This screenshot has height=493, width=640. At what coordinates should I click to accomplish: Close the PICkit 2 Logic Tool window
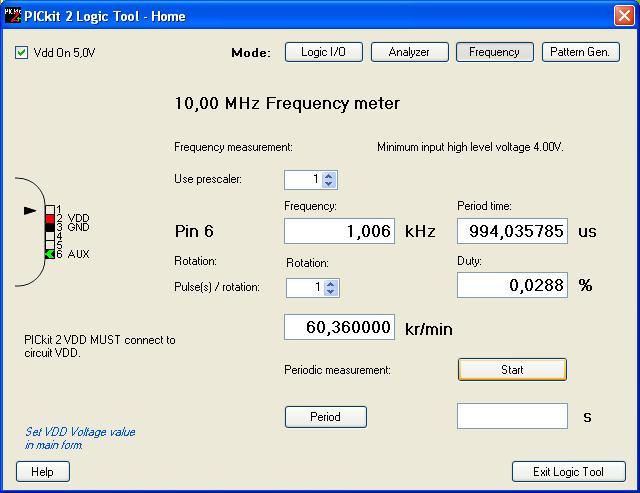tap(624, 16)
